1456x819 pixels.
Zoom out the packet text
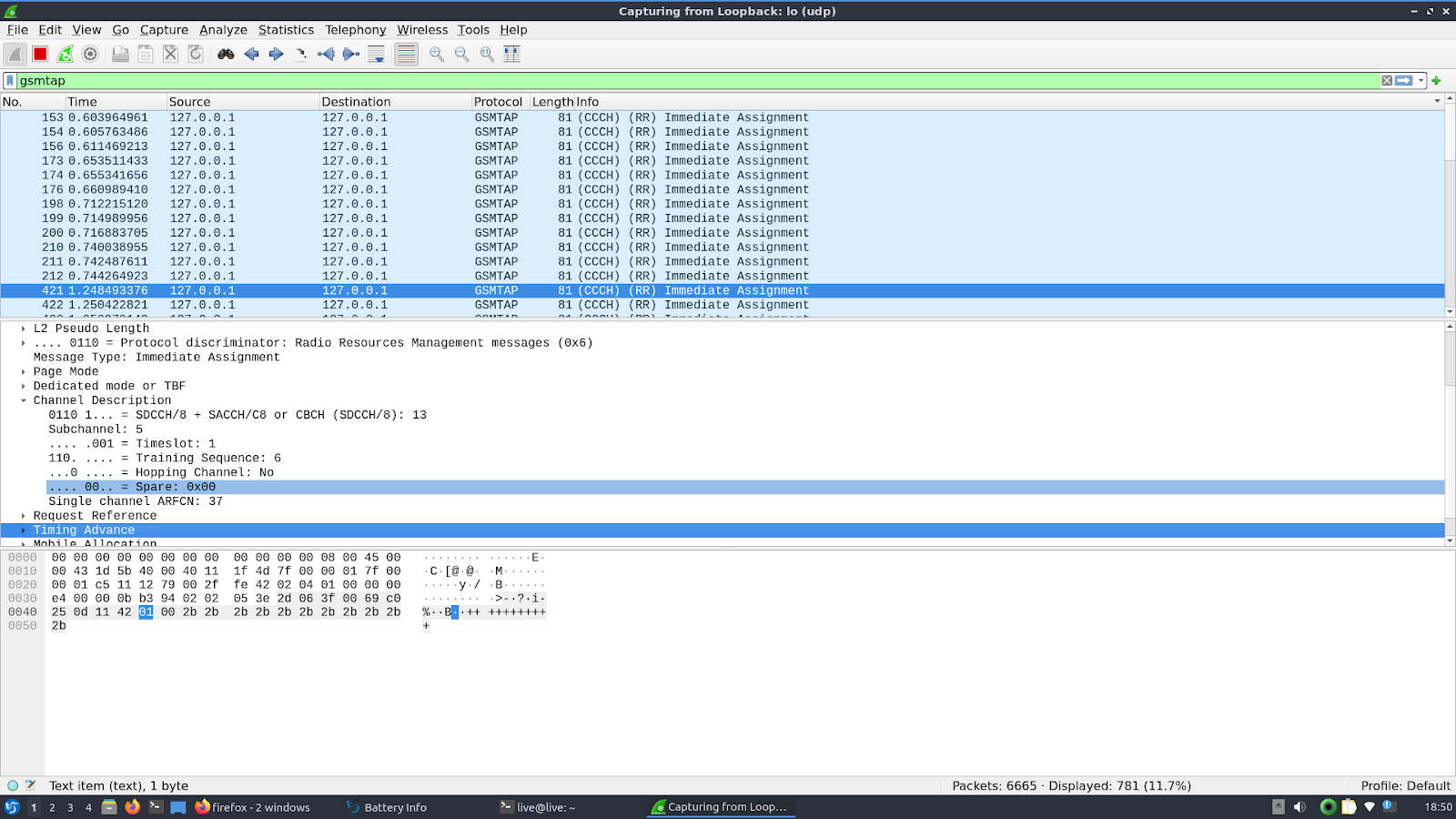click(x=462, y=55)
